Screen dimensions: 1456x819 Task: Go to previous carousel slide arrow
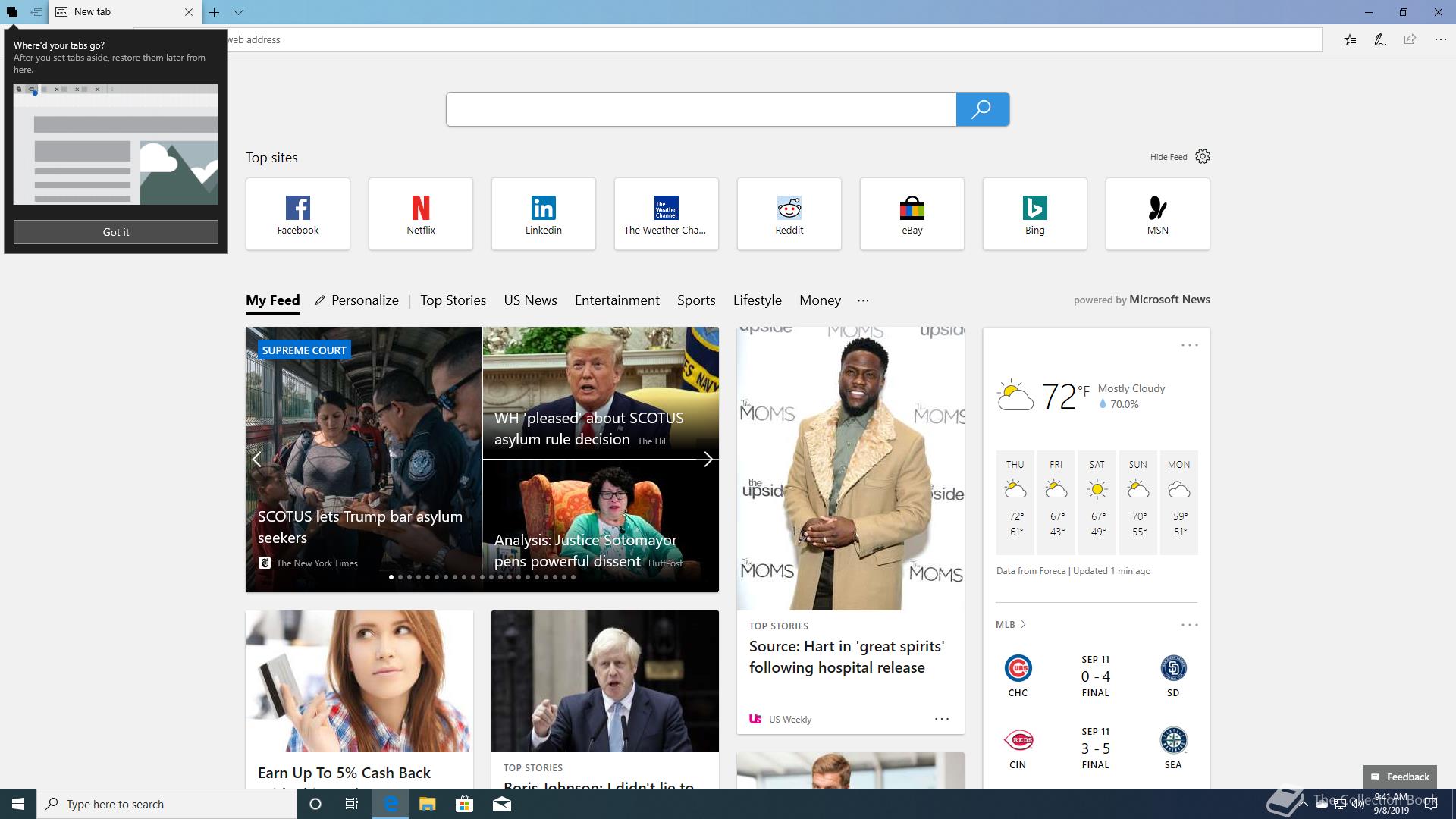click(257, 459)
